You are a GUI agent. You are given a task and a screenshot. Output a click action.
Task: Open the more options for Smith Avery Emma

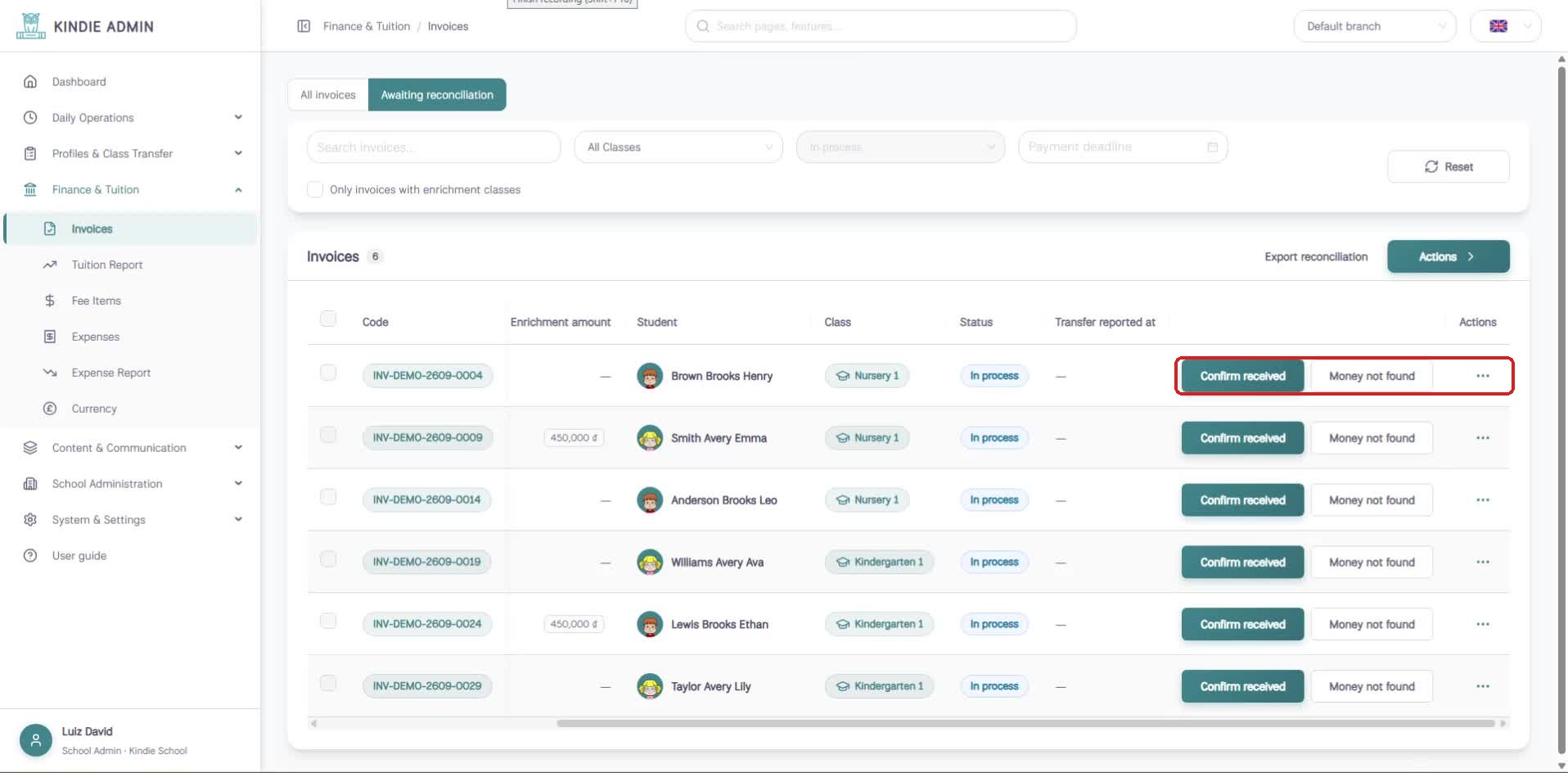(x=1482, y=438)
